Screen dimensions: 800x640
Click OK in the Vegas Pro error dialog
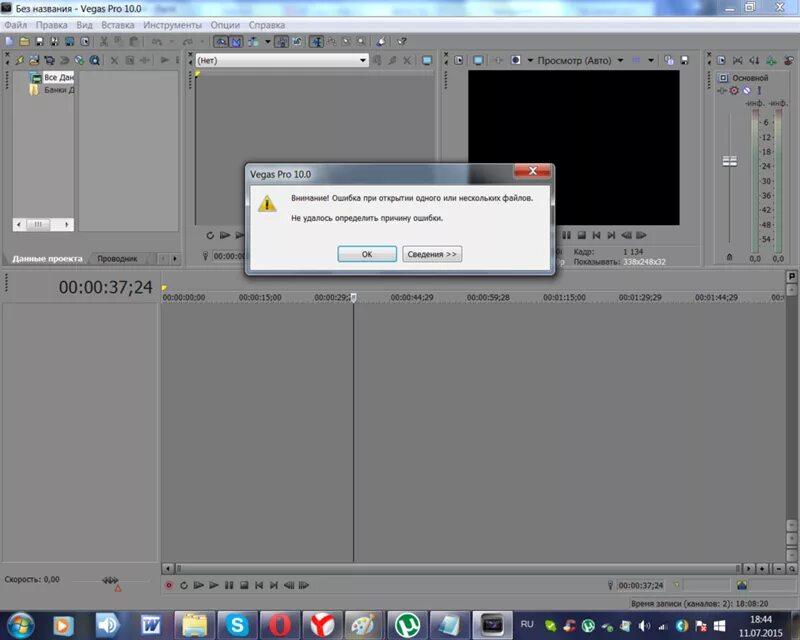coord(367,254)
